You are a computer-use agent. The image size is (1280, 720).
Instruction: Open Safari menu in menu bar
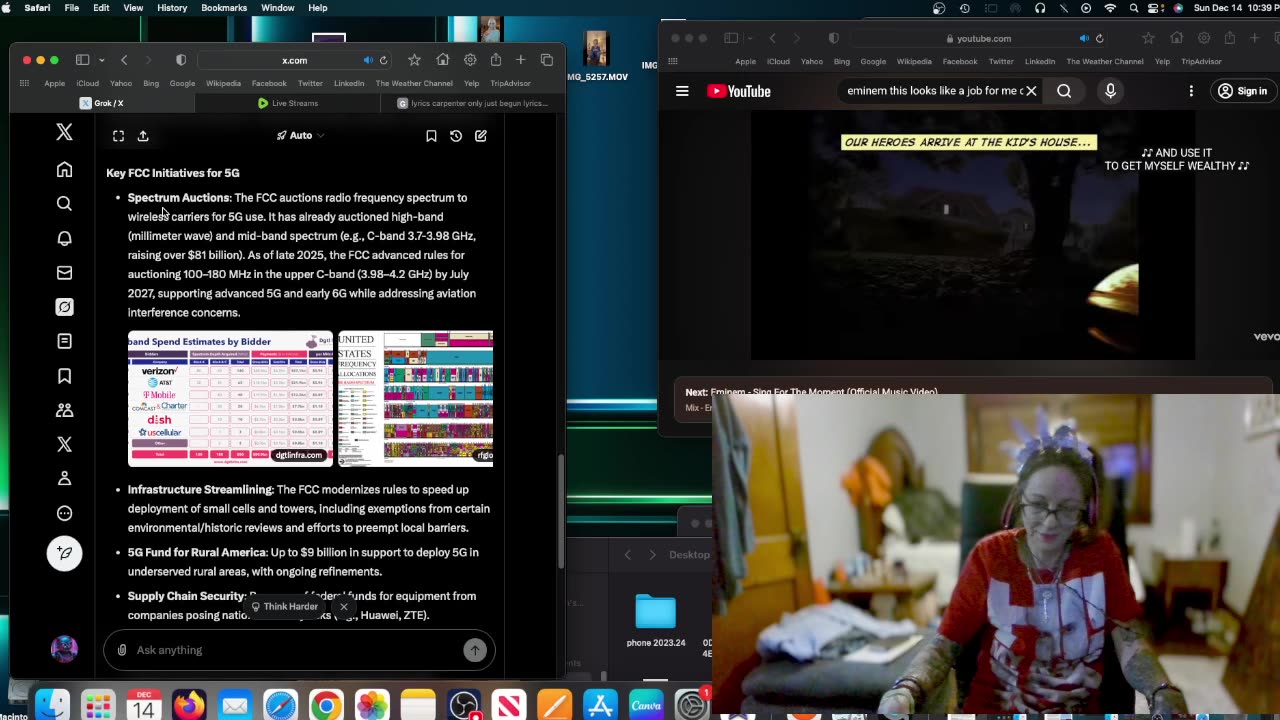[x=37, y=8]
